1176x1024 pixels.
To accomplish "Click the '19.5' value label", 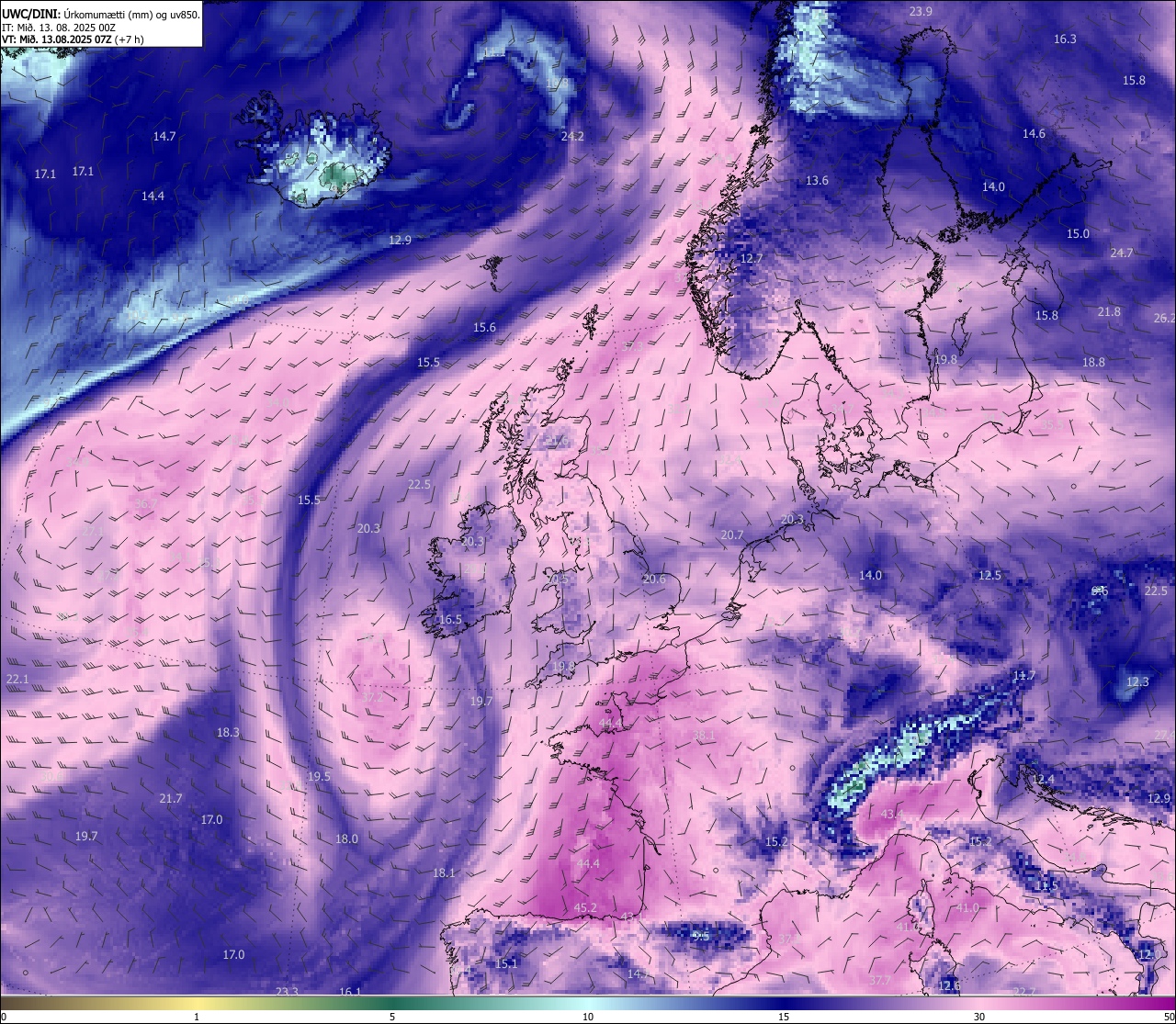I will 318,776.
